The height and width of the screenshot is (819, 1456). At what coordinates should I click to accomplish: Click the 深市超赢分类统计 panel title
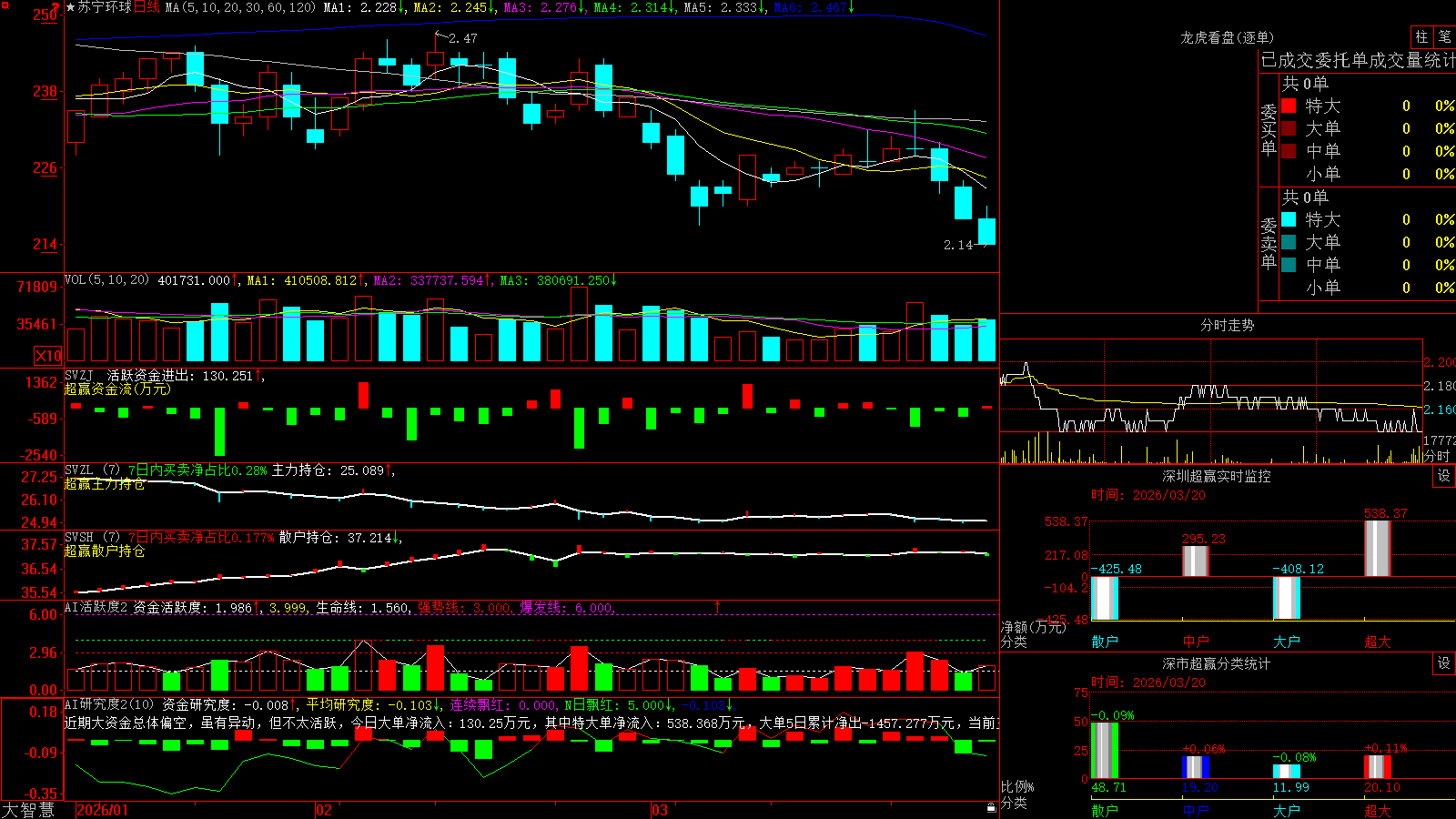(x=1217, y=663)
